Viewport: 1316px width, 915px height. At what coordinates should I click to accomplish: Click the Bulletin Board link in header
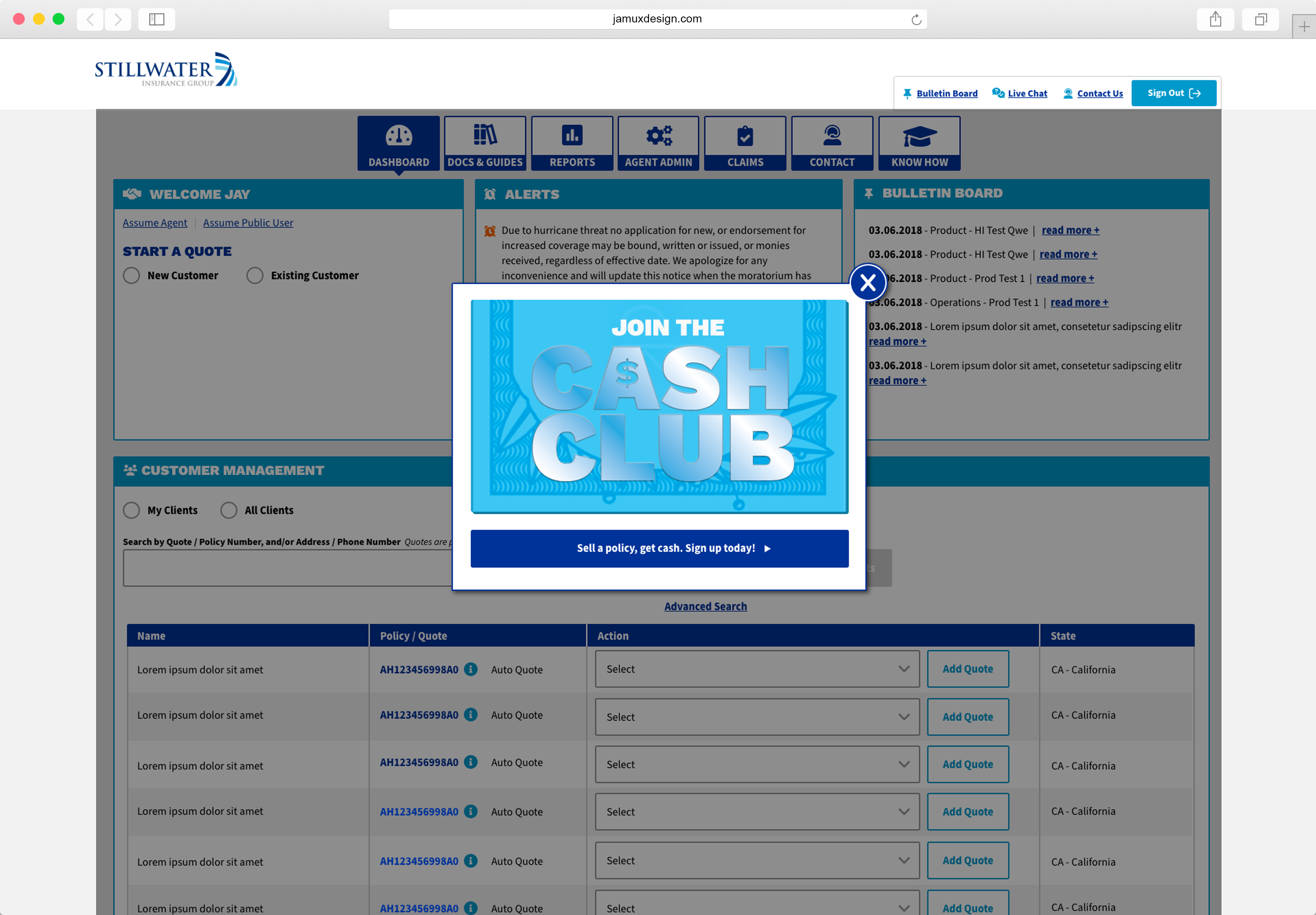[x=946, y=94]
